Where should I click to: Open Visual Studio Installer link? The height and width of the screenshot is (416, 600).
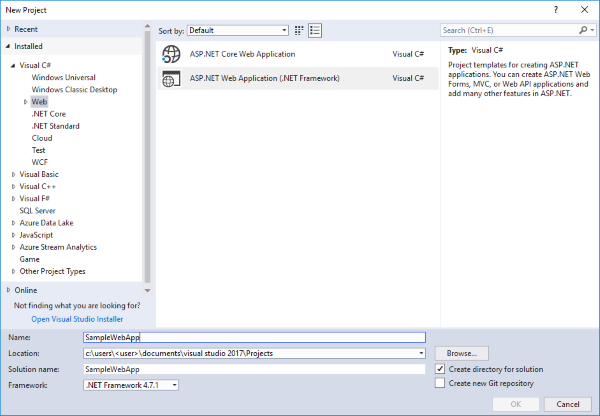[x=77, y=319]
